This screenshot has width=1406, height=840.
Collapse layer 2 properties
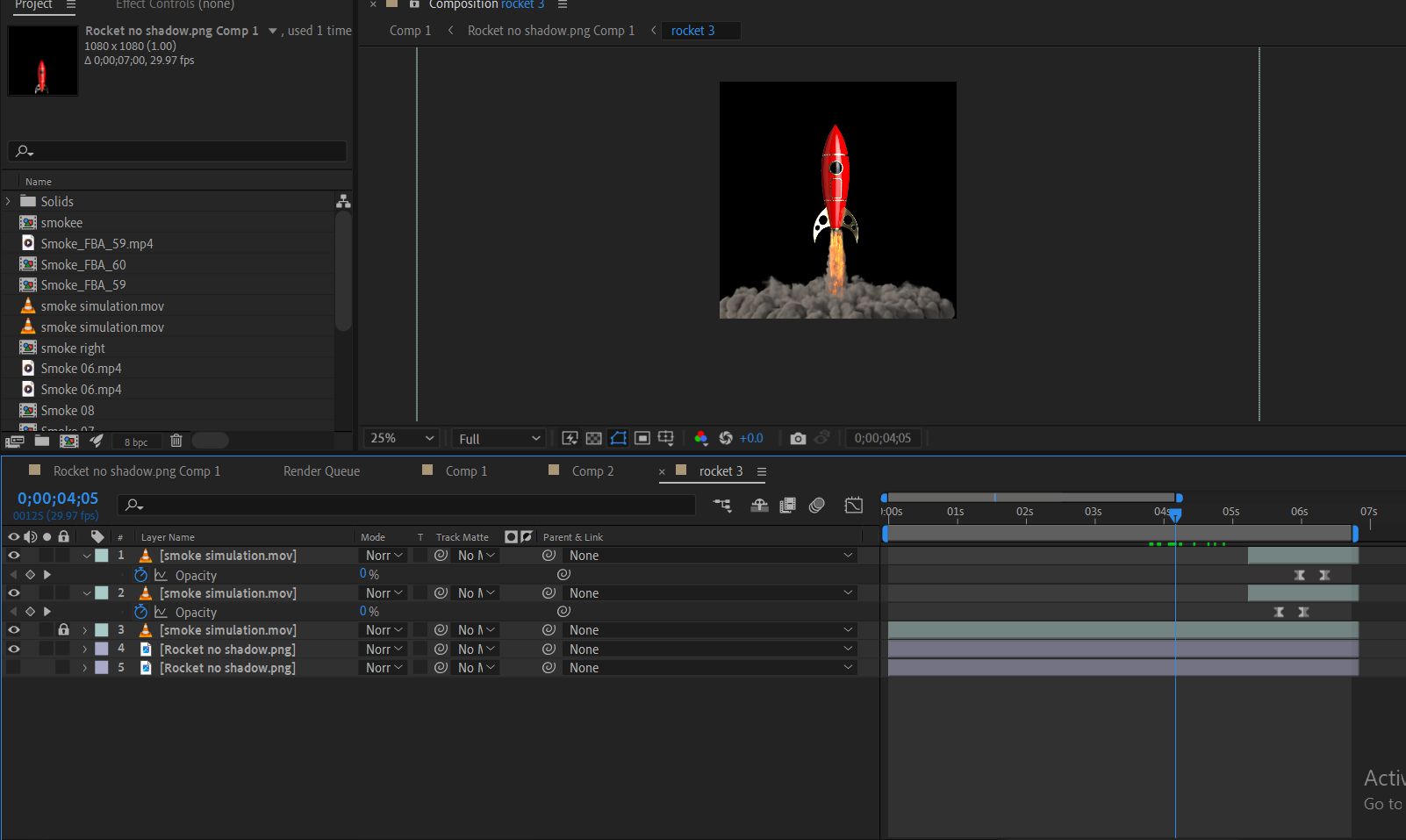point(86,593)
